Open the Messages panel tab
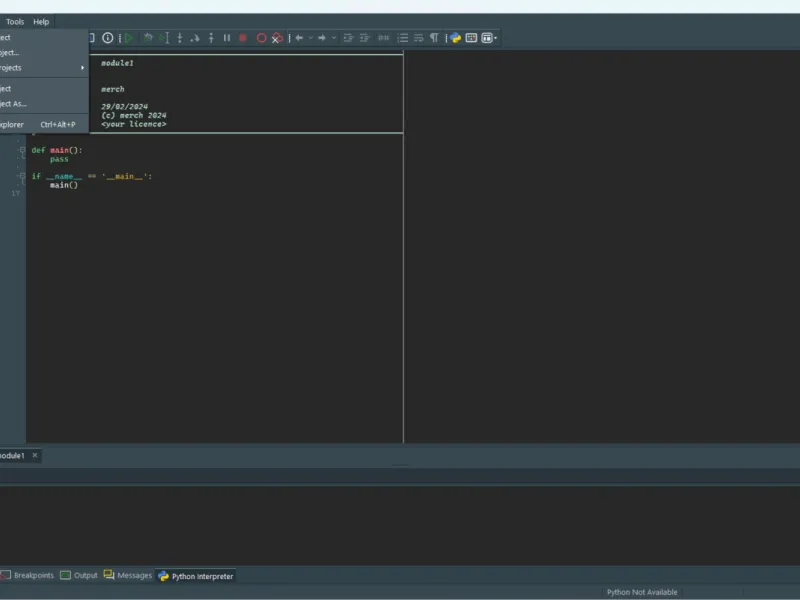The image size is (800, 600). coord(128,576)
